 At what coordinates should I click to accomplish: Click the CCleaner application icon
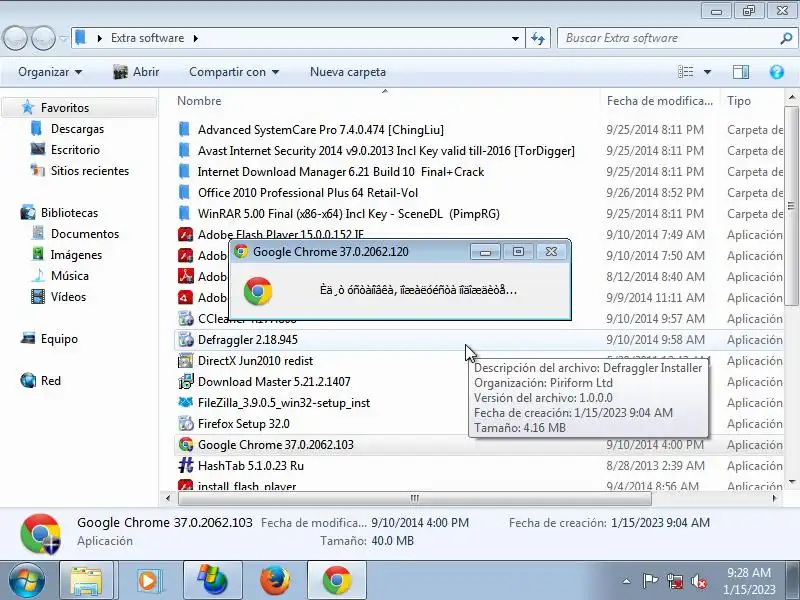[185, 318]
